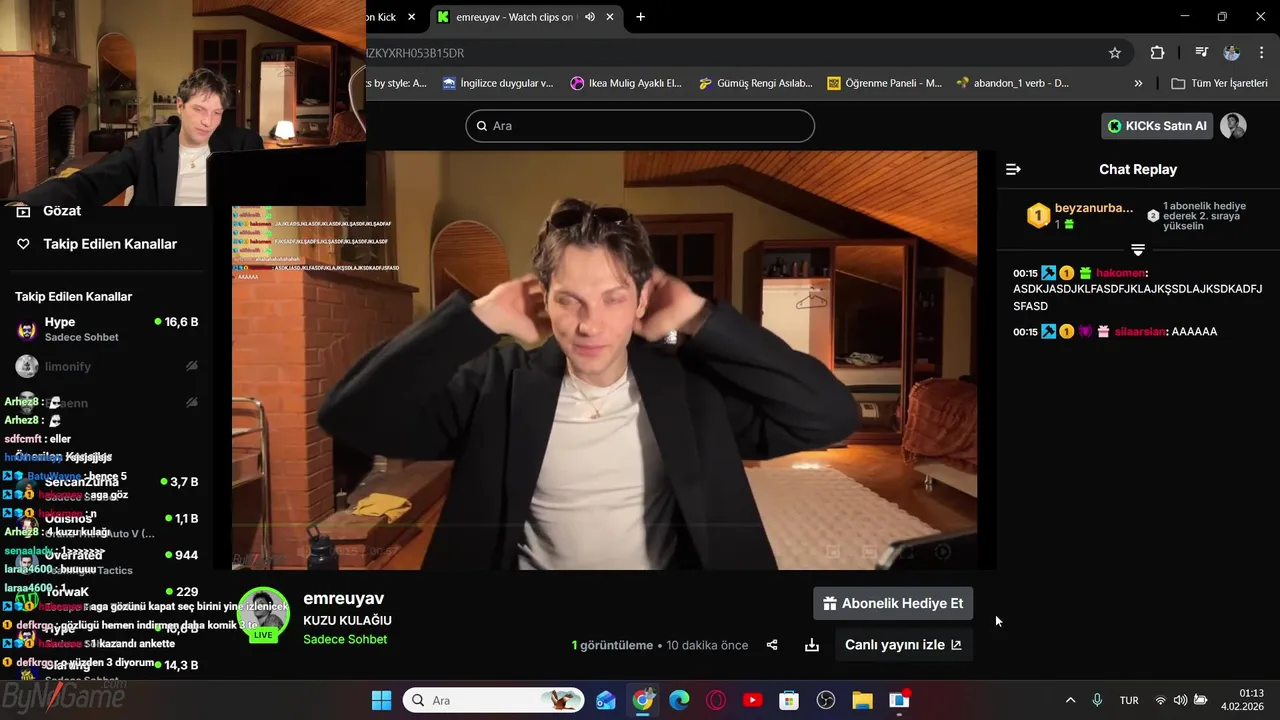Screen dimensions: 1280x720
Task: Open the Hype channel showing 16,6 B
Action: click(106, 329)
